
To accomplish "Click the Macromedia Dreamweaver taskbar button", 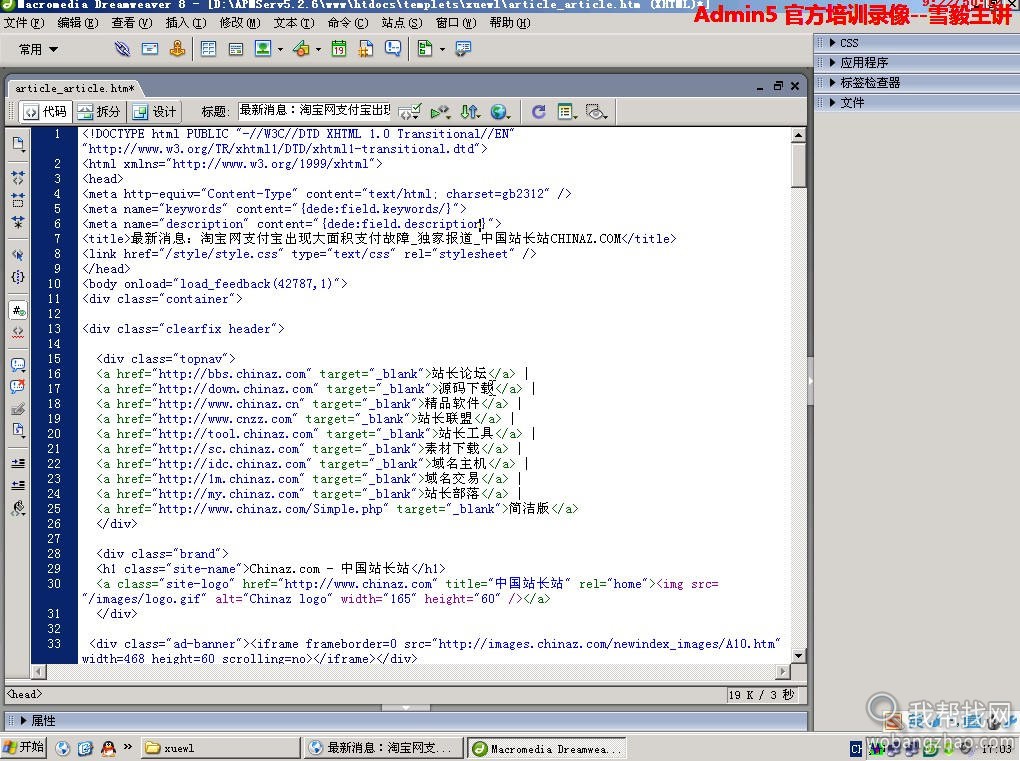I will coord(548,748).
